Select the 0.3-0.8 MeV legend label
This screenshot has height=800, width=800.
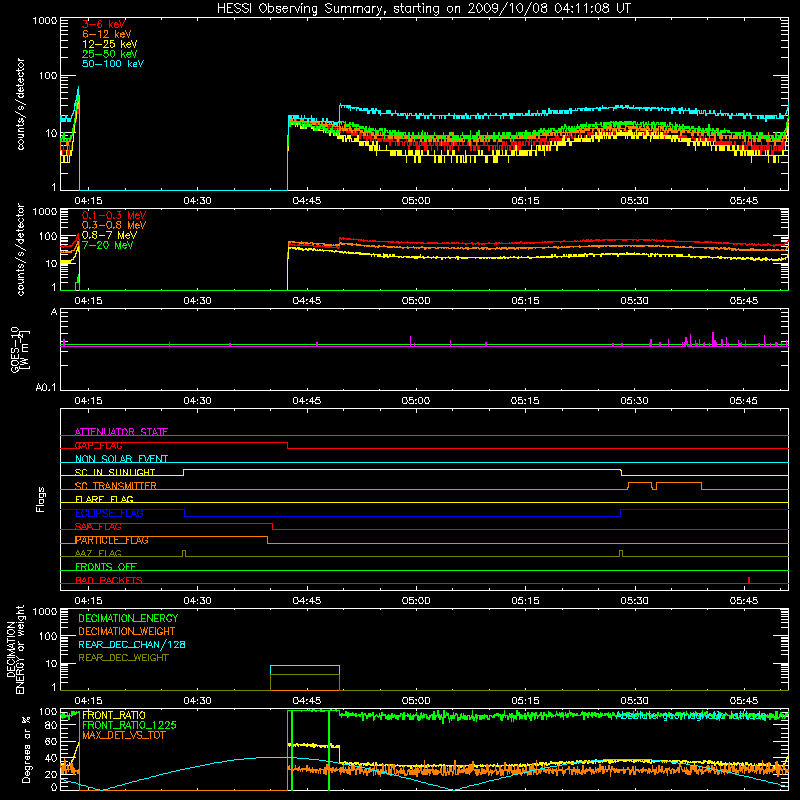coord(114,226)
